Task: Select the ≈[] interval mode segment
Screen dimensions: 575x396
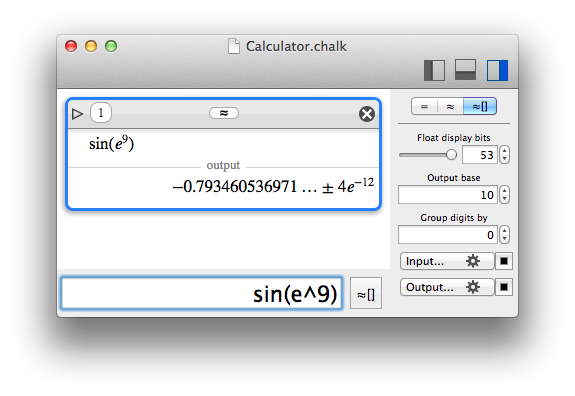Action: [480, 106]
